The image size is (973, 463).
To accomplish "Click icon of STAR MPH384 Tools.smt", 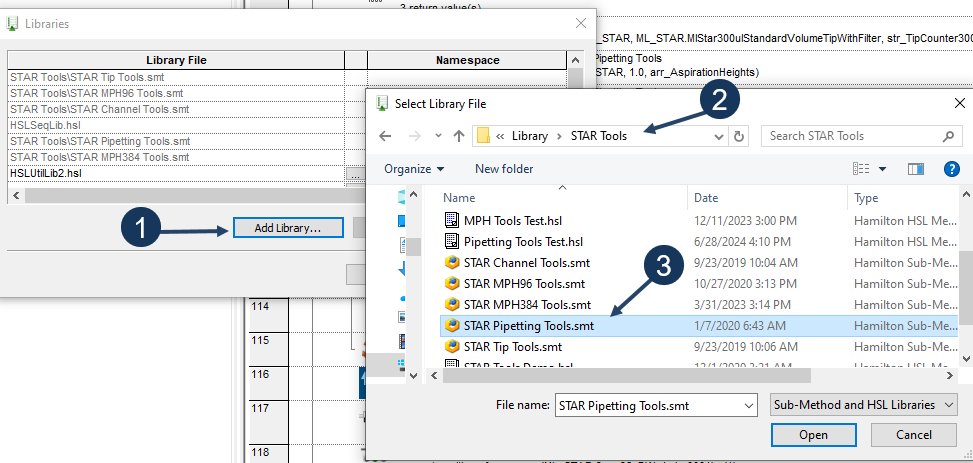I will point(452,305).
